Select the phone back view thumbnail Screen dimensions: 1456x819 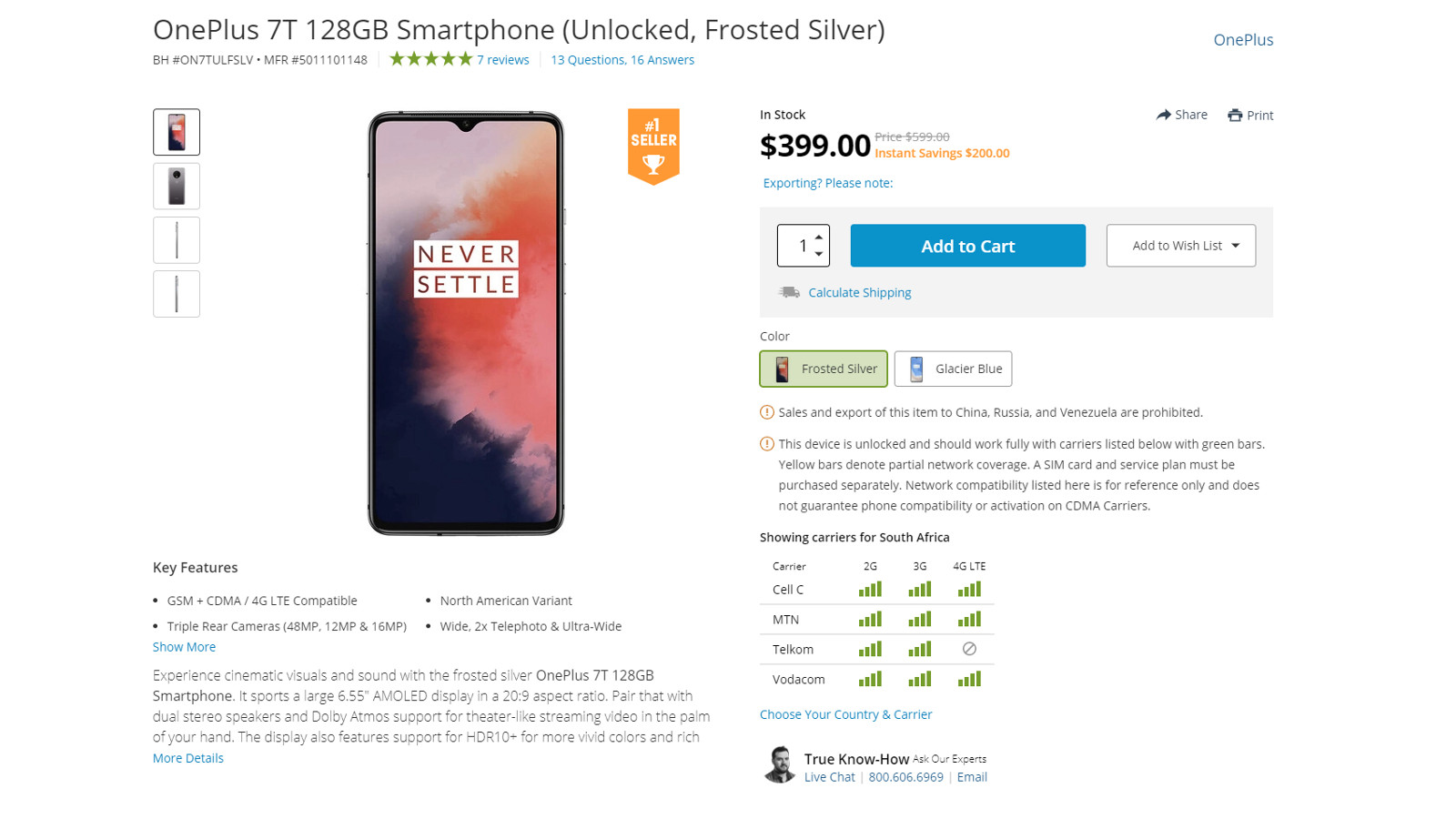coord(177,187)
